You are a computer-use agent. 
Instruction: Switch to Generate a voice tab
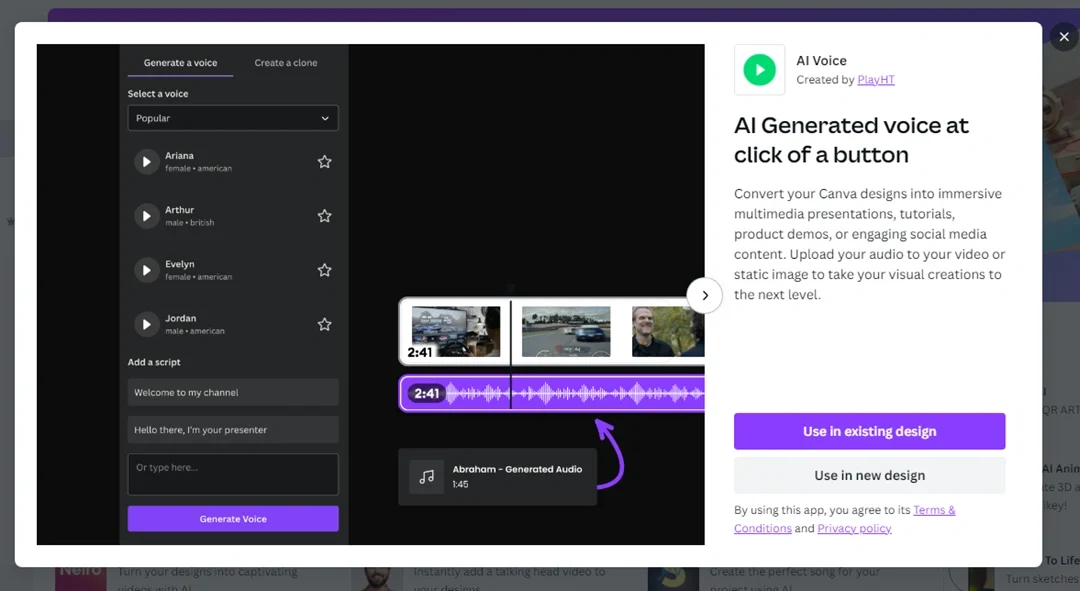(180, 63)
